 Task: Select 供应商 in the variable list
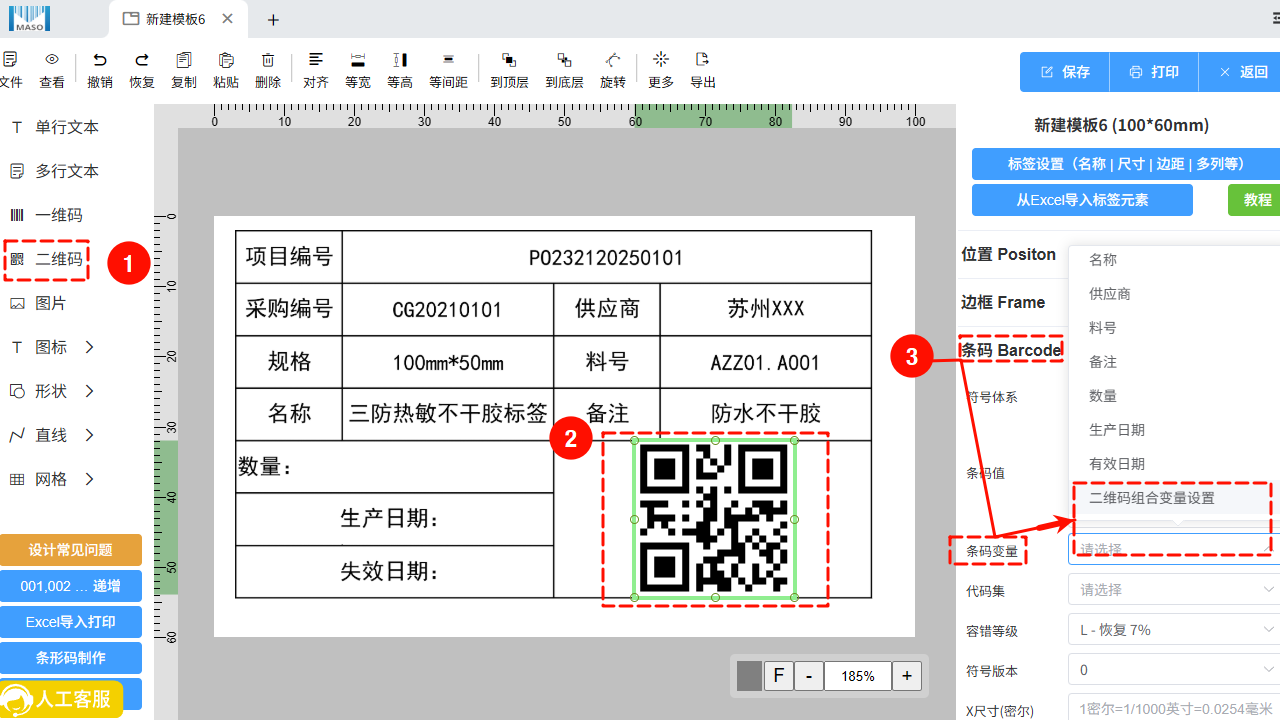click(1174, 294)
